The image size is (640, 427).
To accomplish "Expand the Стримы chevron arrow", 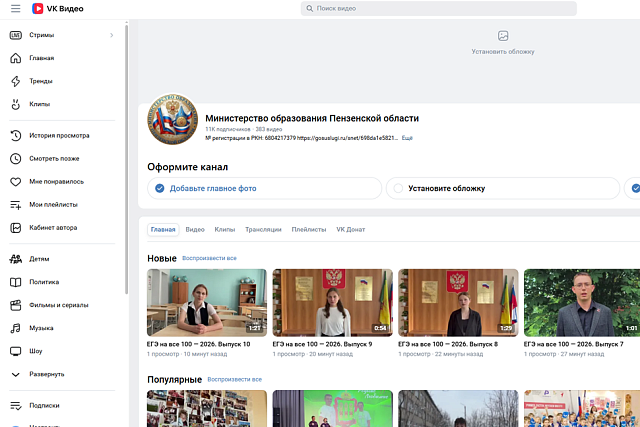I will pyautogui.click(x=111, y=35).
